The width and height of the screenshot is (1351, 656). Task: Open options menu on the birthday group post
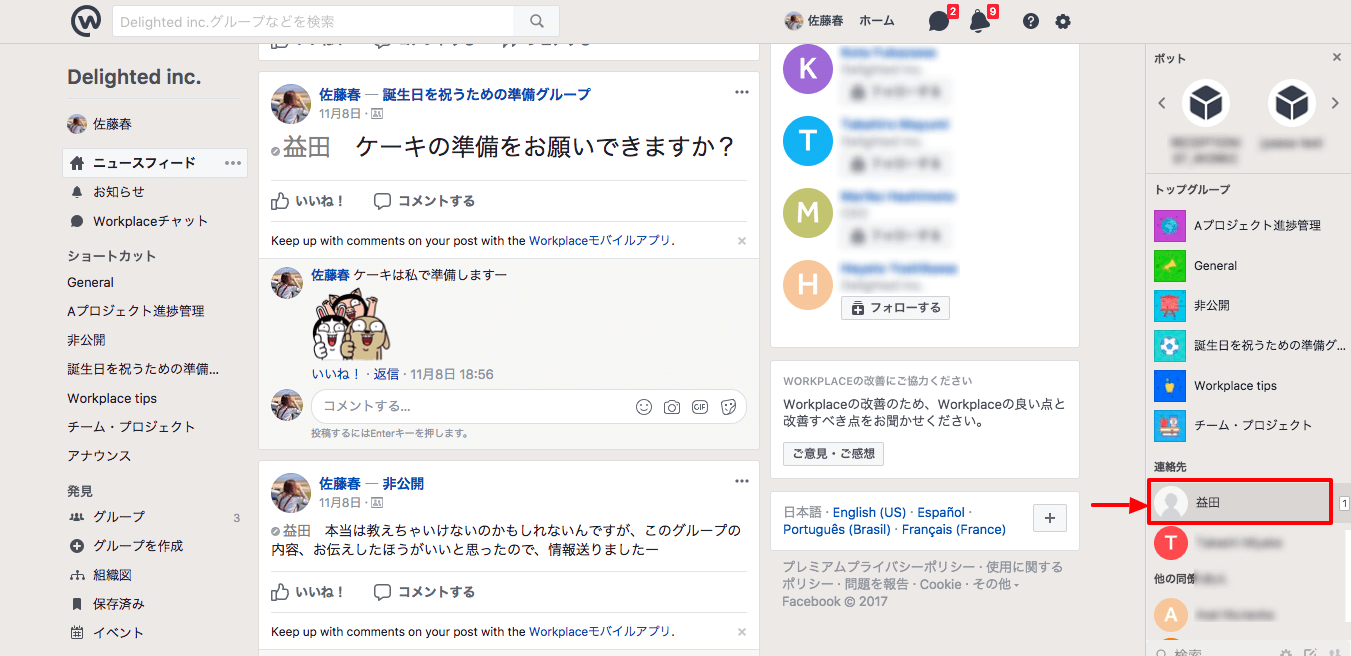(x=741, y=91)
